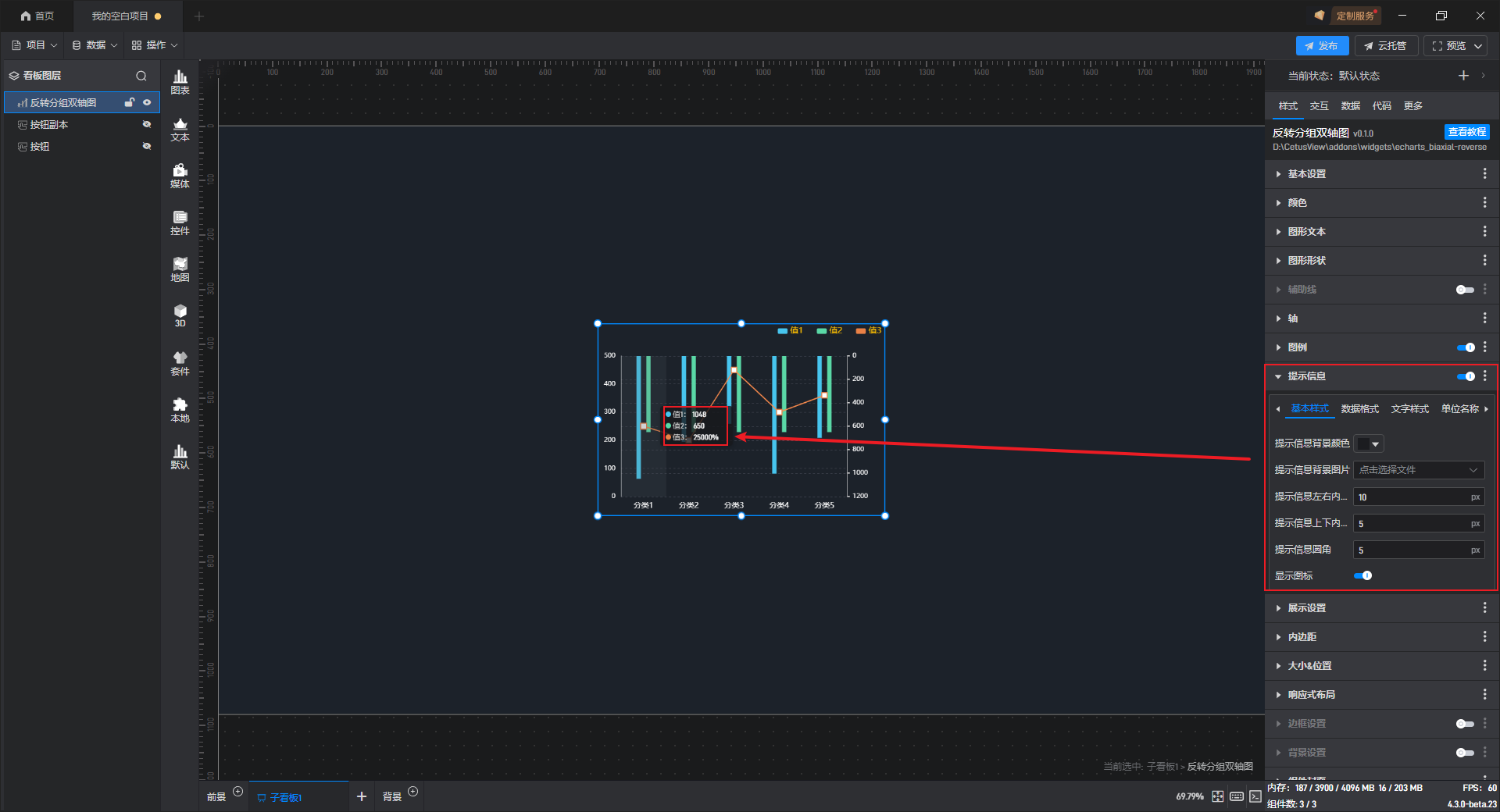Click the 查看教程 tutorial button
1500x812 pixels.
coord(1466,132)
